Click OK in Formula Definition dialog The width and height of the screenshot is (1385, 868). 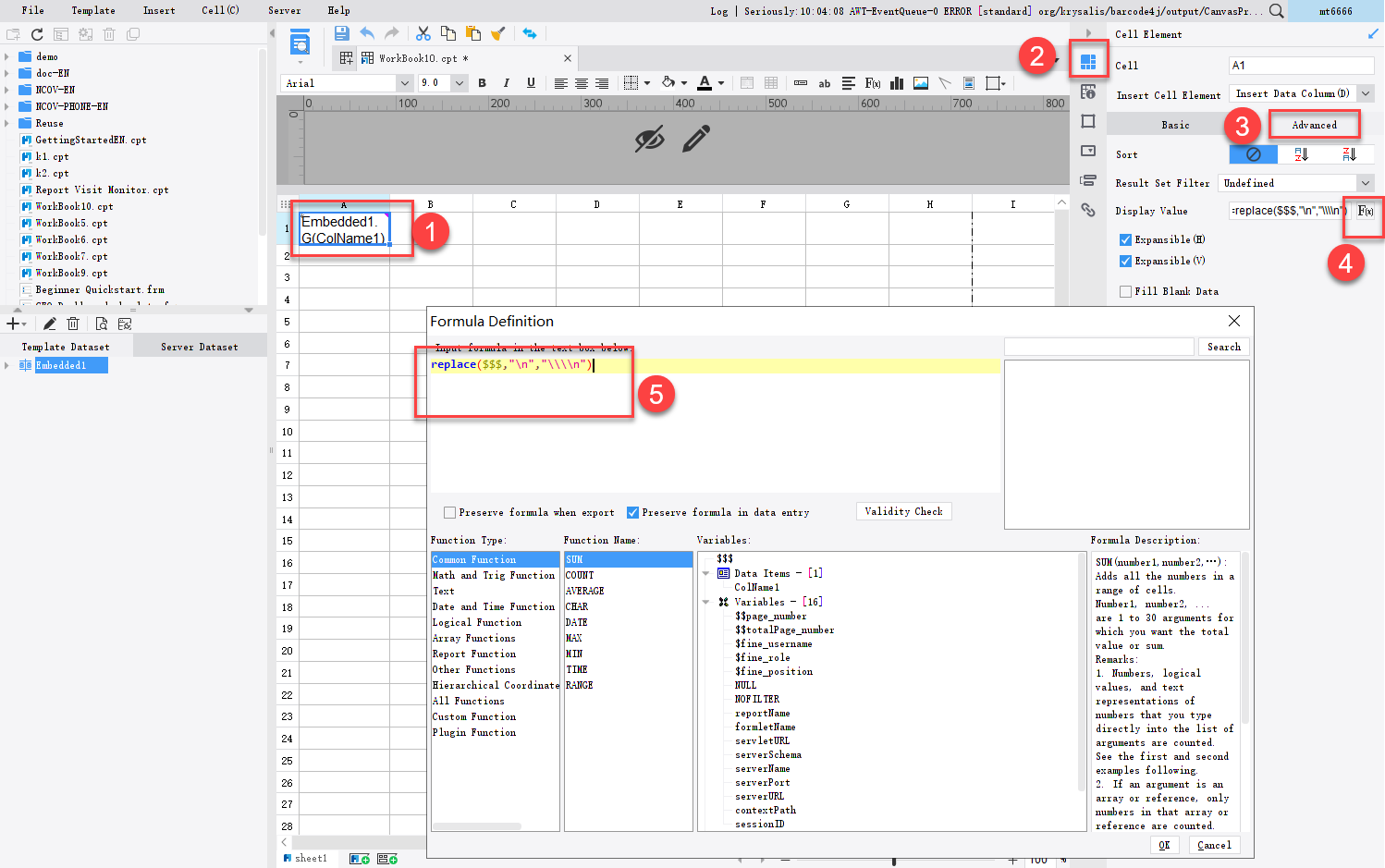point(1164,845)
